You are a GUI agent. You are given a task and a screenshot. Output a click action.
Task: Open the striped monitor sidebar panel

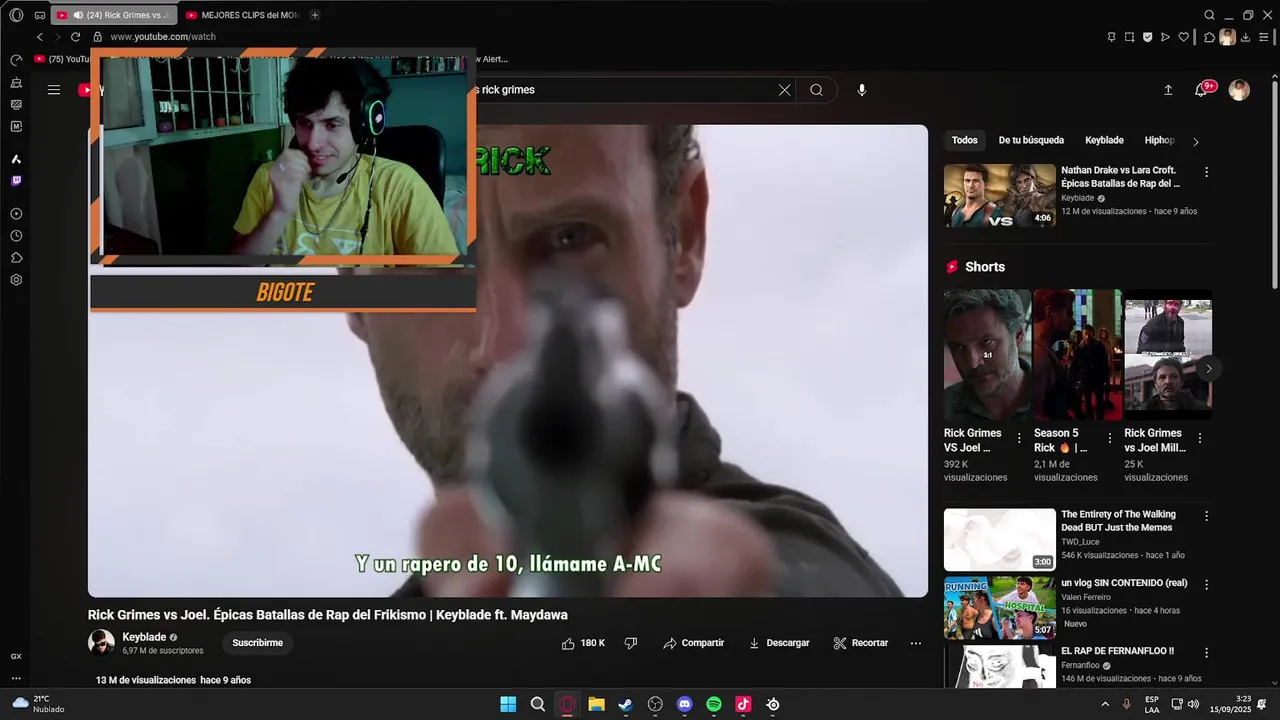(16, 104)
